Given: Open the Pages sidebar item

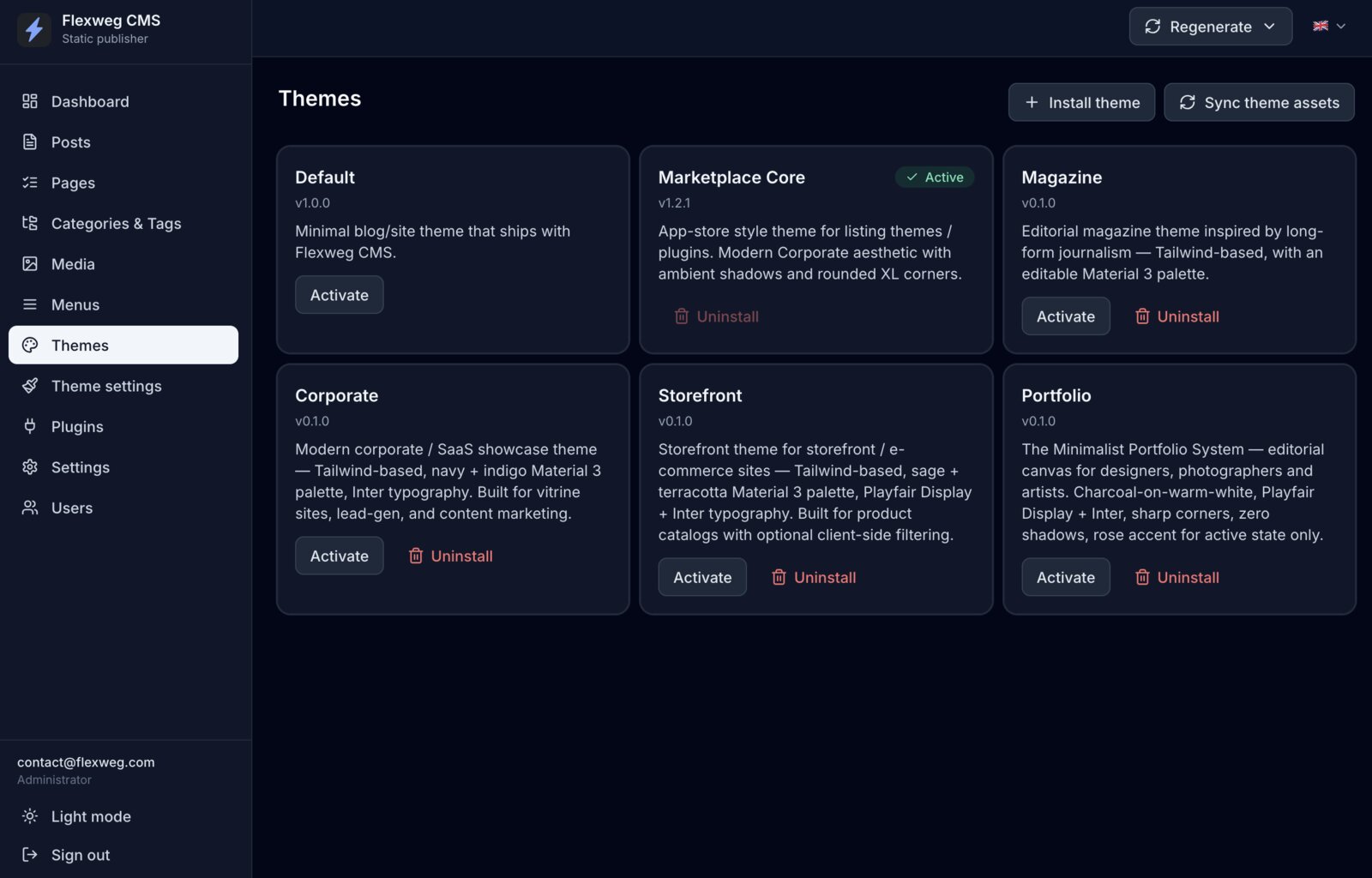Looking at the screenshot, I should pos(123,183).
